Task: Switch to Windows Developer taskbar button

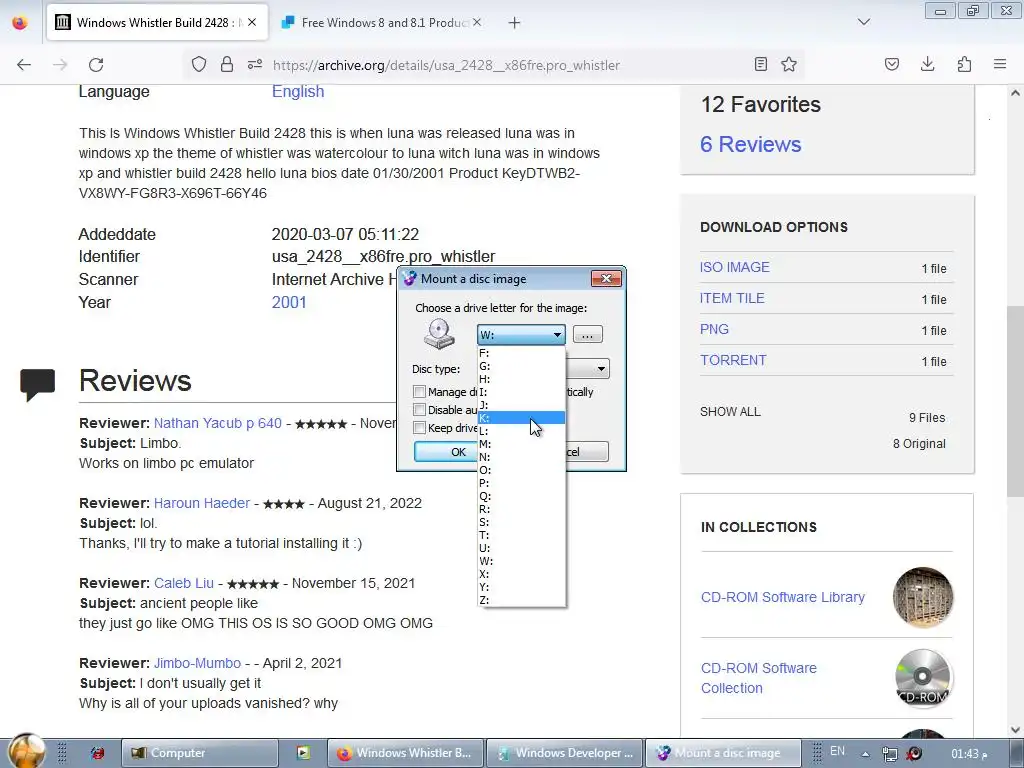Action: (x=565, y=753)
